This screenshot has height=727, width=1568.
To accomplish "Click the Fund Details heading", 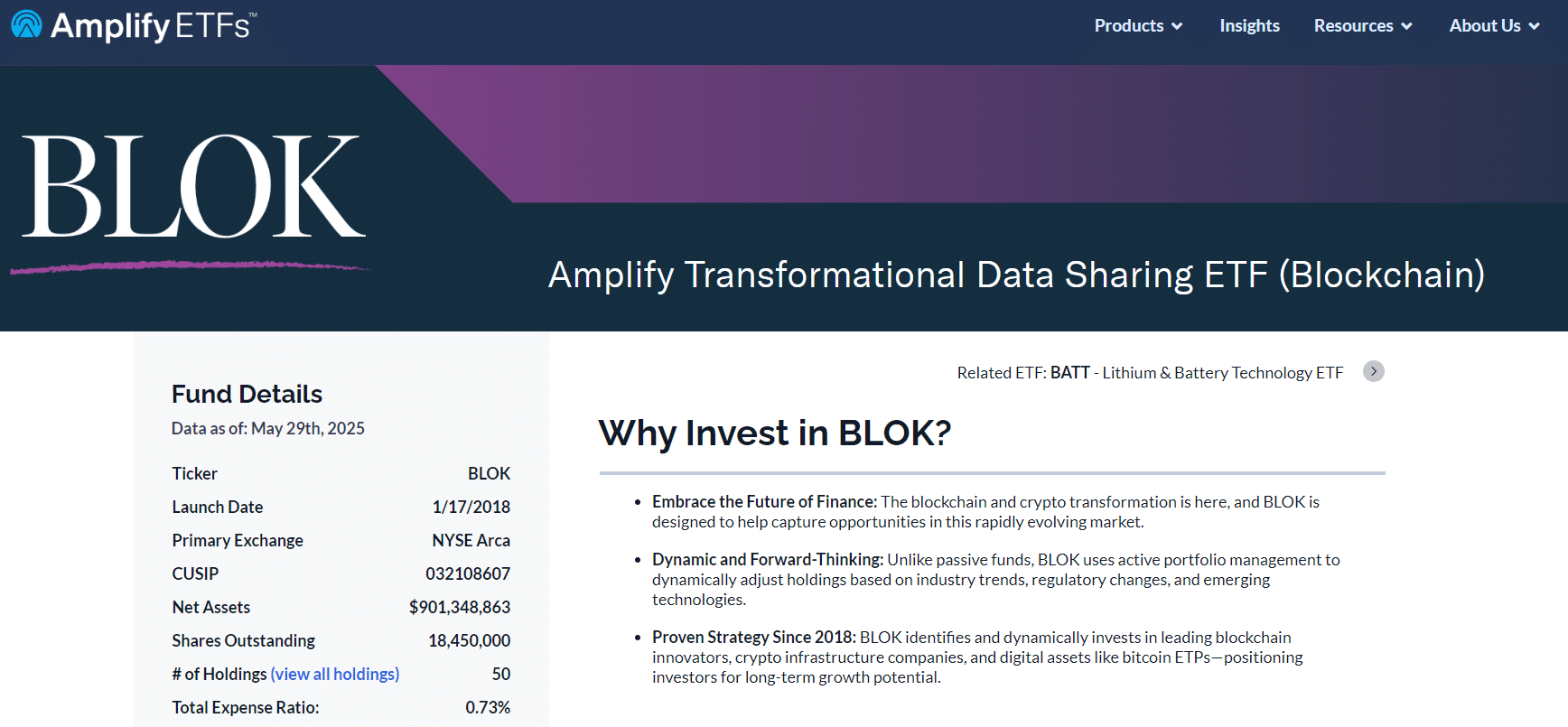I will tap(247, 394).
